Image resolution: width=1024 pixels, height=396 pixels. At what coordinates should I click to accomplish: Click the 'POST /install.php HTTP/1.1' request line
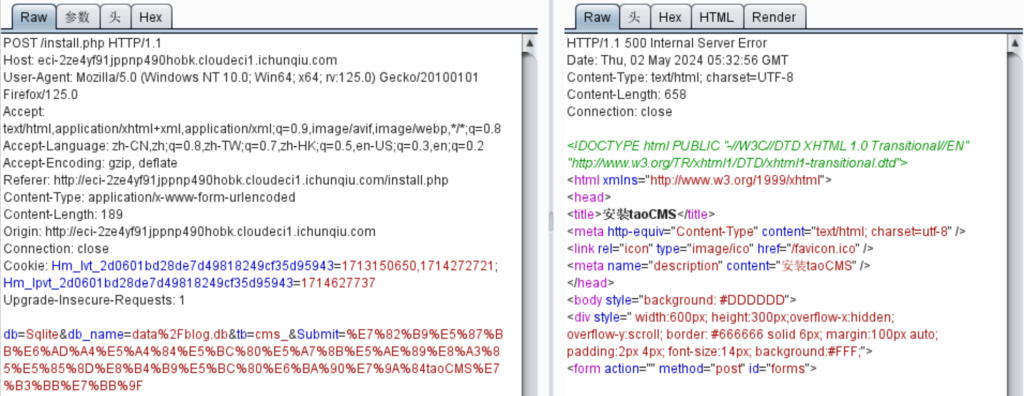pyautogui.click(x=82, y=43)
